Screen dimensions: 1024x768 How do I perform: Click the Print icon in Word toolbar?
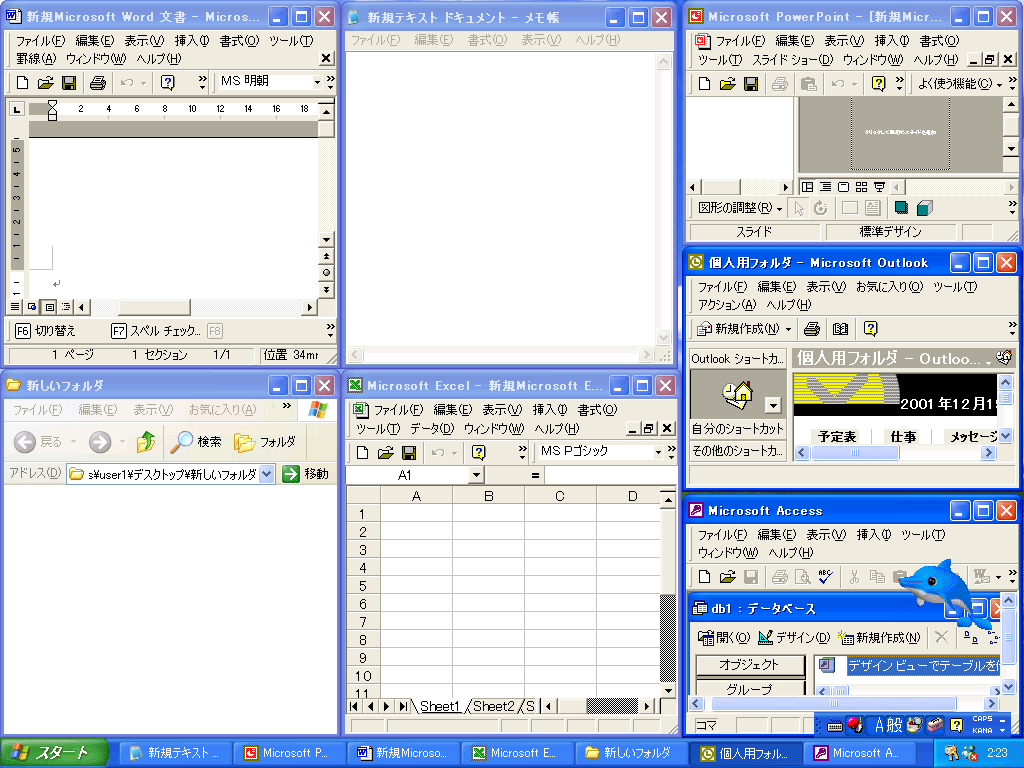[x=98, y=83]
